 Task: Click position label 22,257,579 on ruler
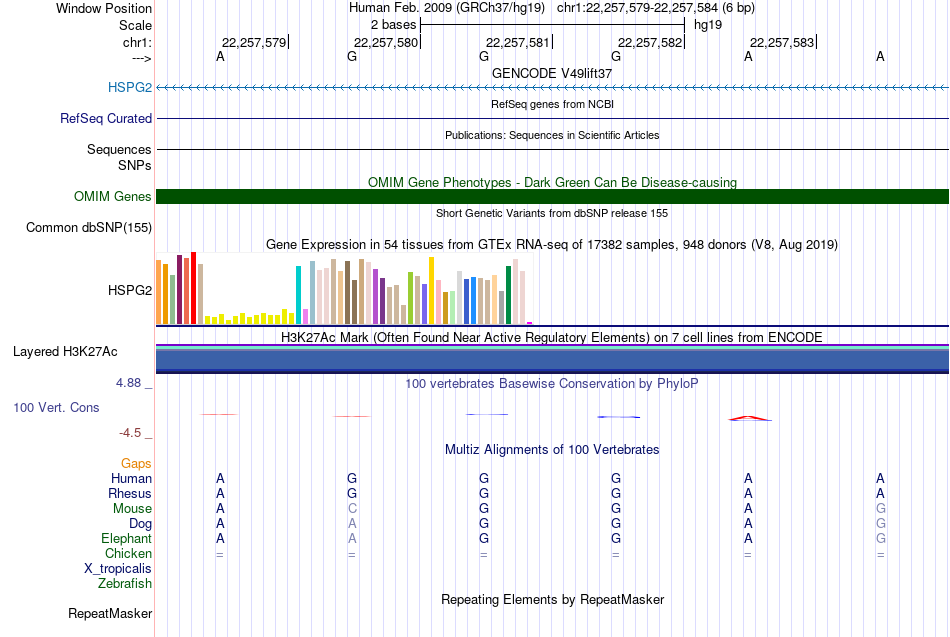click(254, 42)
